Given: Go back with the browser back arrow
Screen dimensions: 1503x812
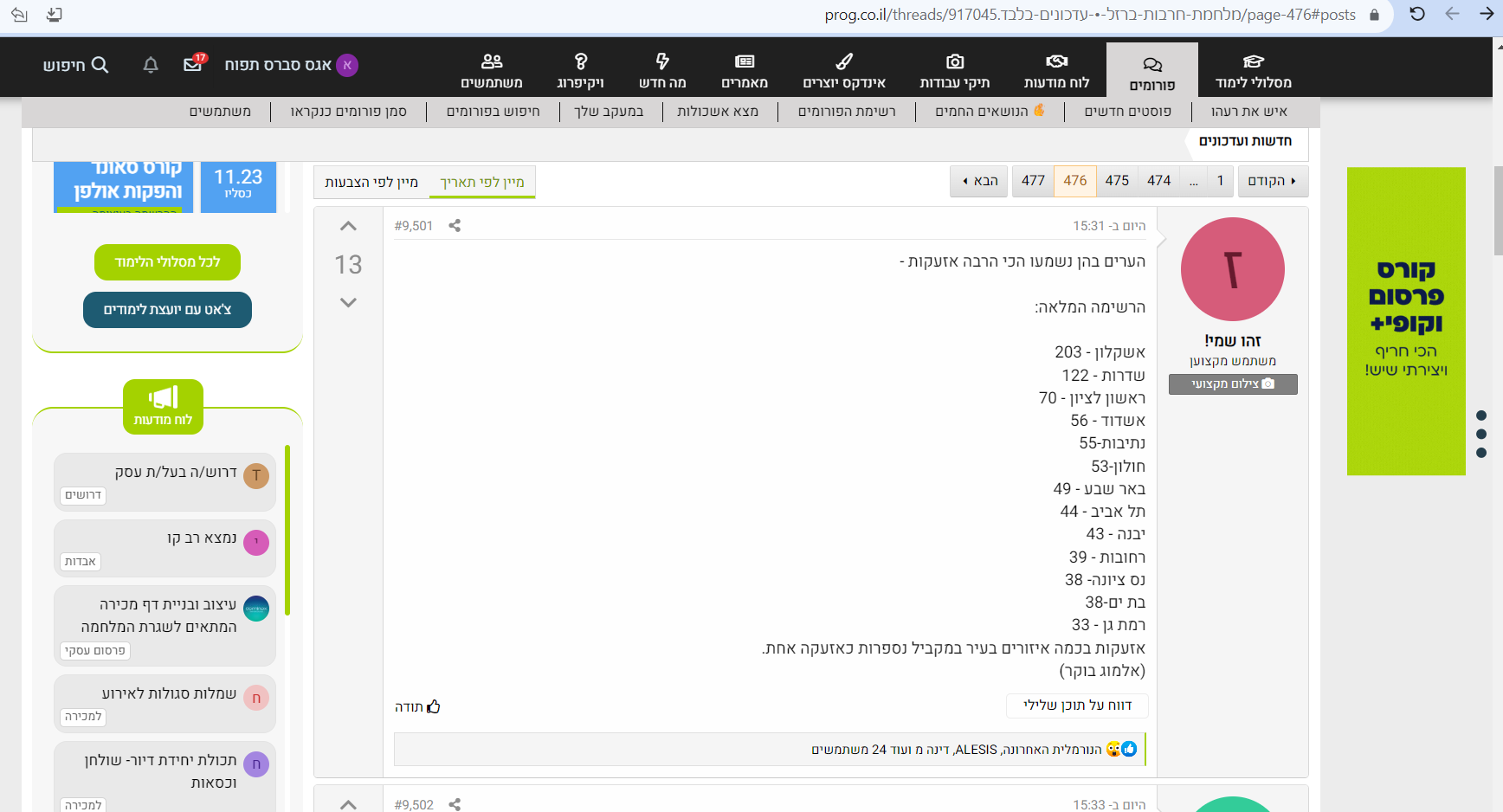Looking at the screenshot, I should (1453, 14).
